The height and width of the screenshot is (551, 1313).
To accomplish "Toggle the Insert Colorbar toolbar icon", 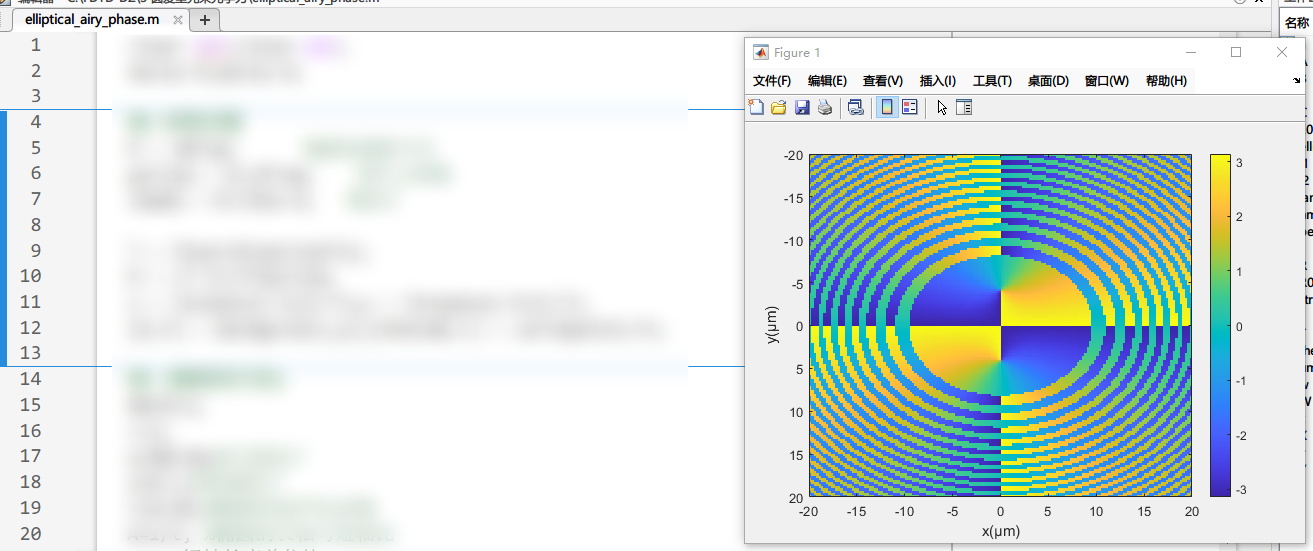I will [886, 107].
